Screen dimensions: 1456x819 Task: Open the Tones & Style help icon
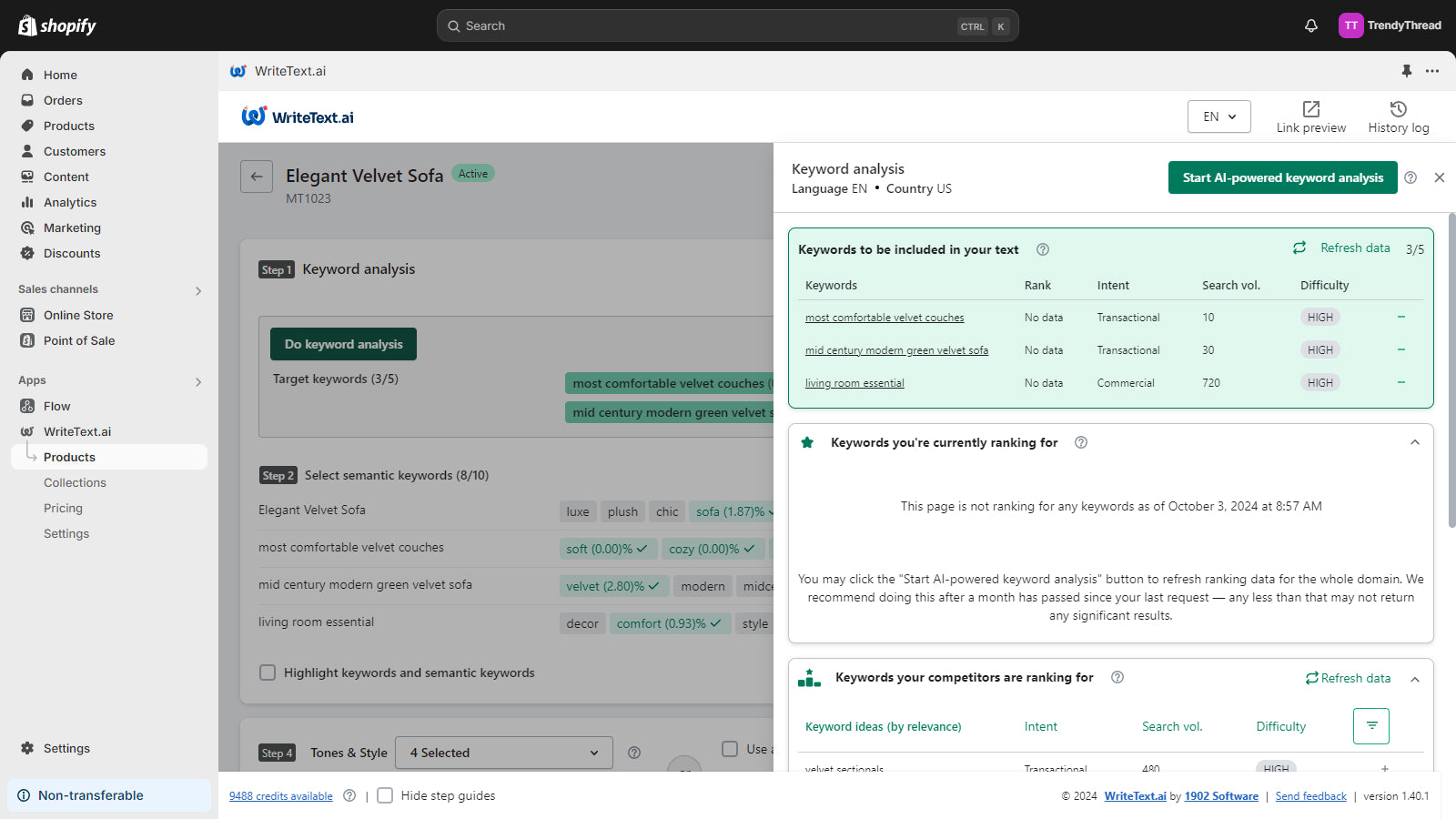coord(634,753)
